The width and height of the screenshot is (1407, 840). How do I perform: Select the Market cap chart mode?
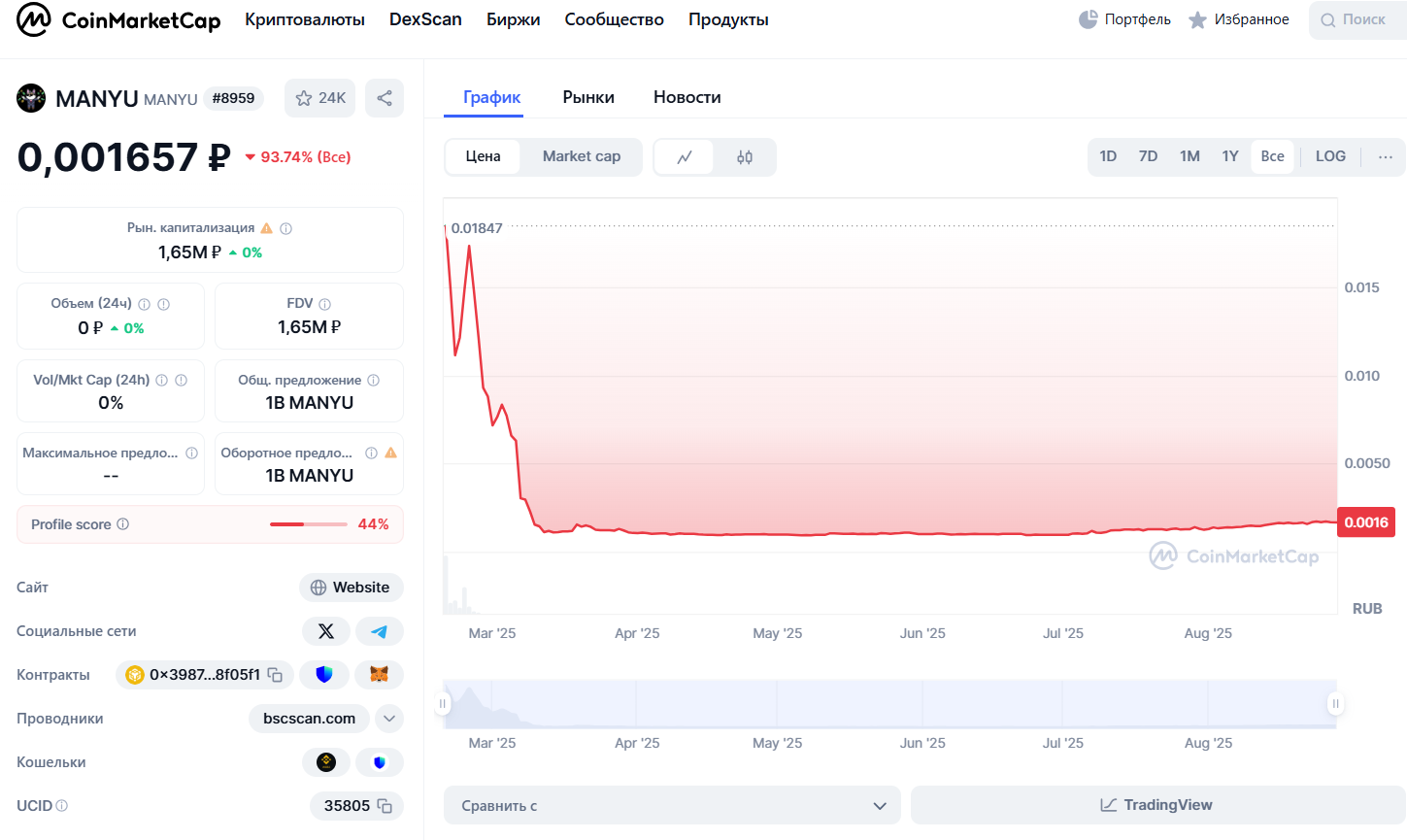582,156
